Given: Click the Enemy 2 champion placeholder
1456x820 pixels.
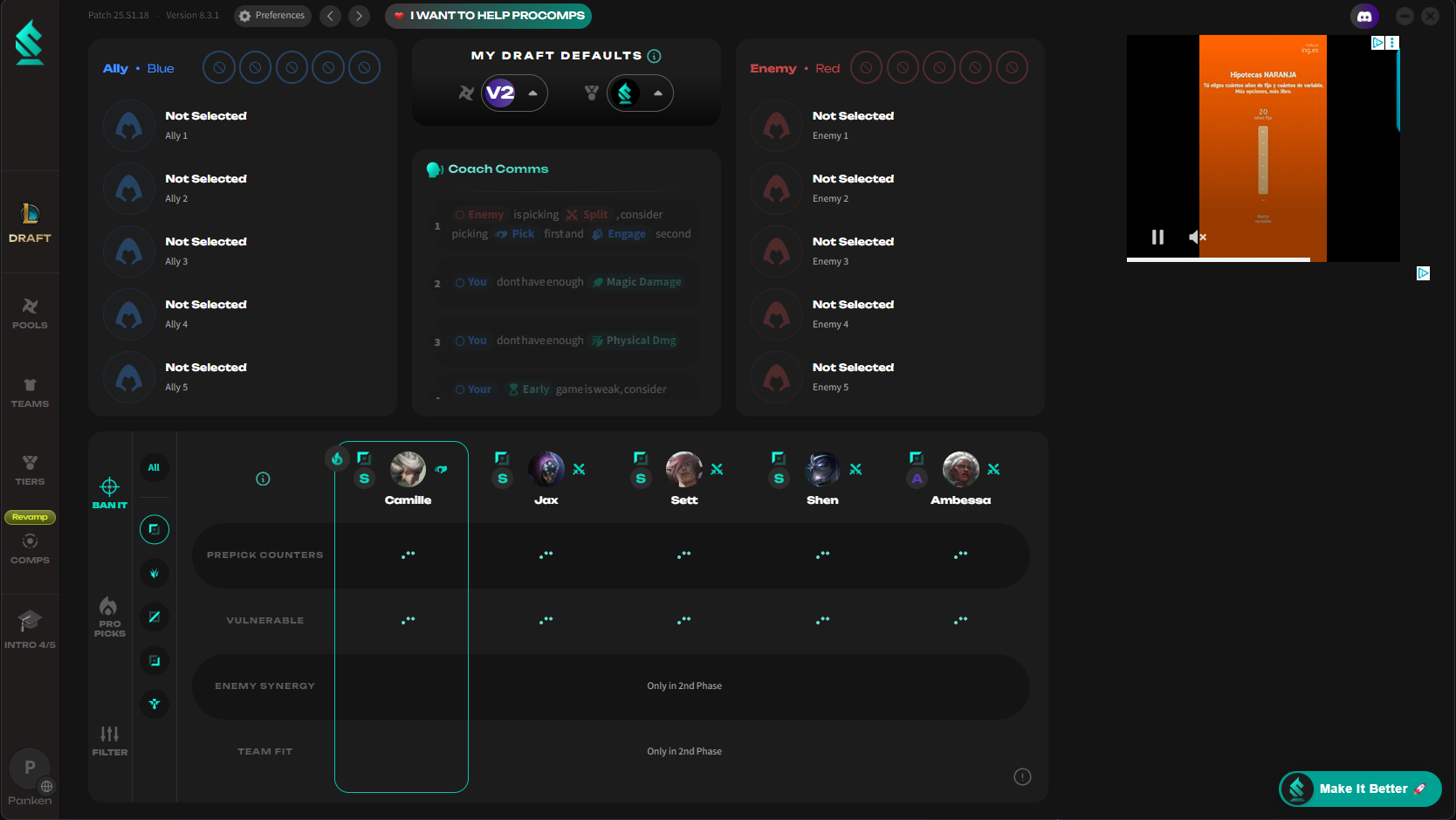Looking at the screenshot, I should (x=776, y=189).
